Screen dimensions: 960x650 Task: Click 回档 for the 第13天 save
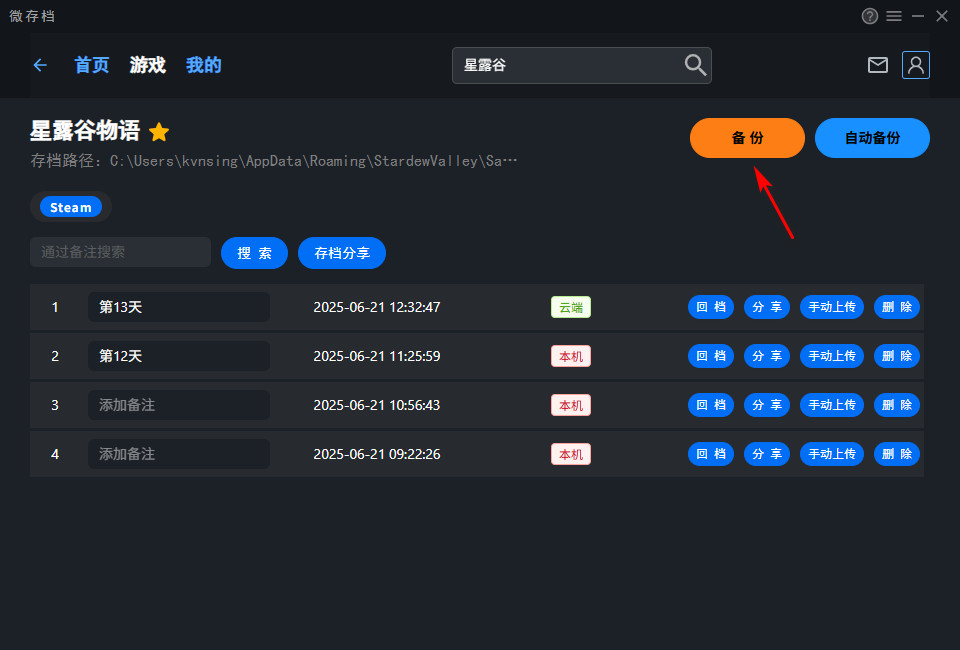click(x=711, y=307)
